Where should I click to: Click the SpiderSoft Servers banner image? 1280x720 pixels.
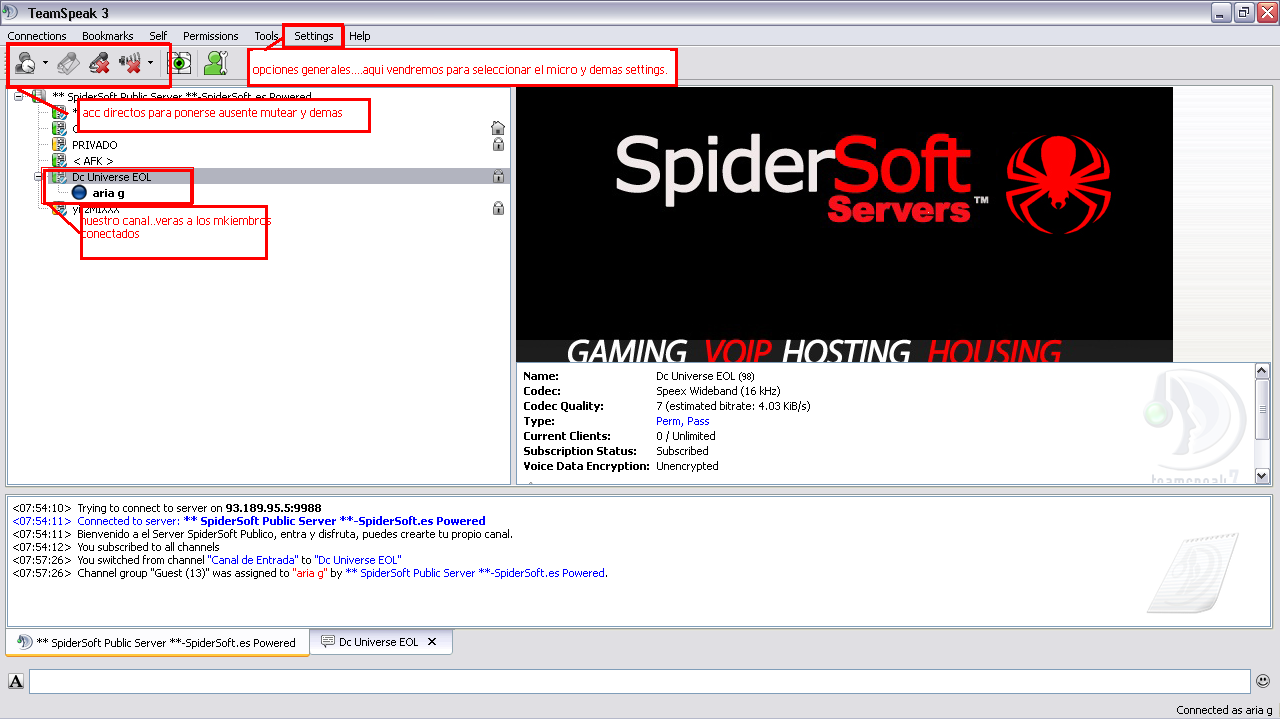click(844, 224)
